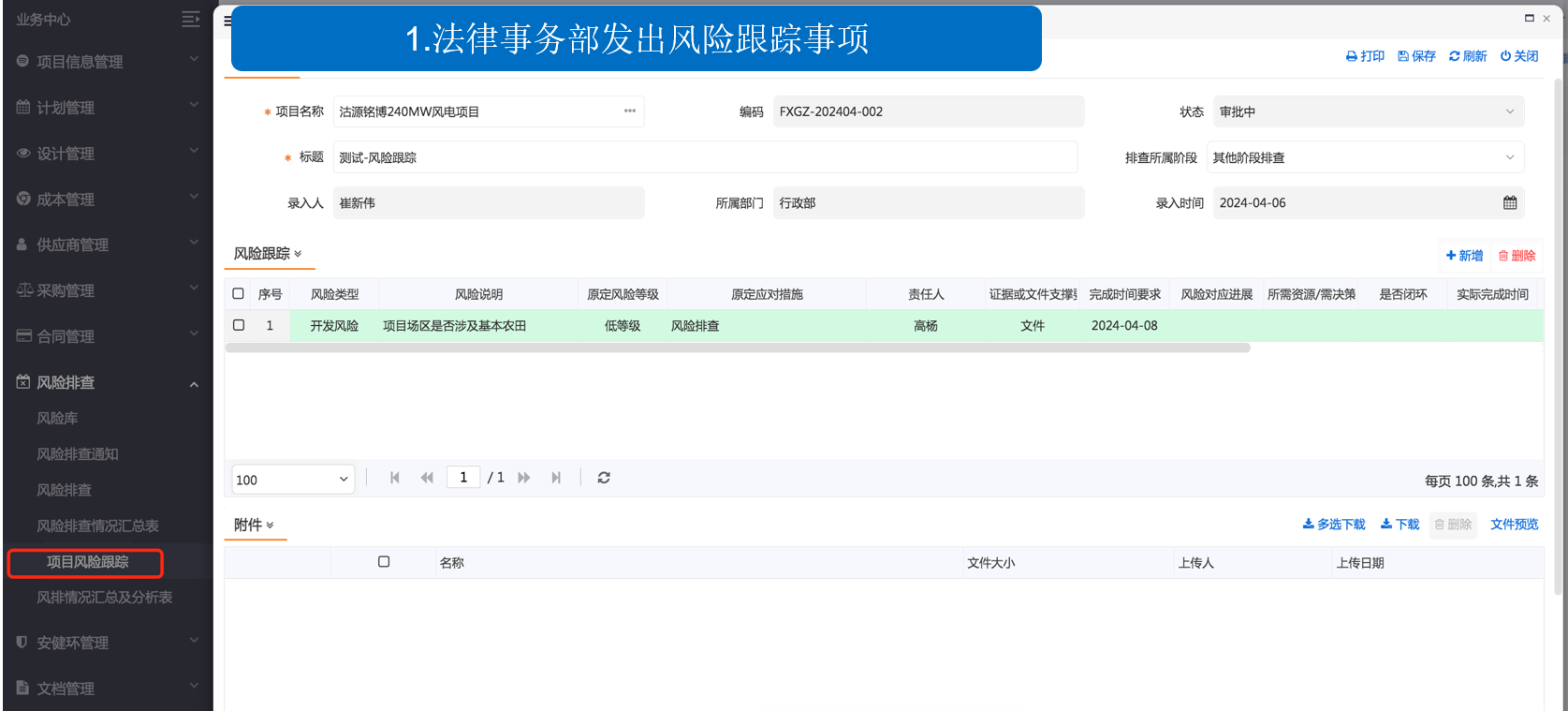Image resolution: width=1568 pixels, height=711 pixels.
Task: Click the 2024-04-08 deadline cell
Action: [1124, 326]
